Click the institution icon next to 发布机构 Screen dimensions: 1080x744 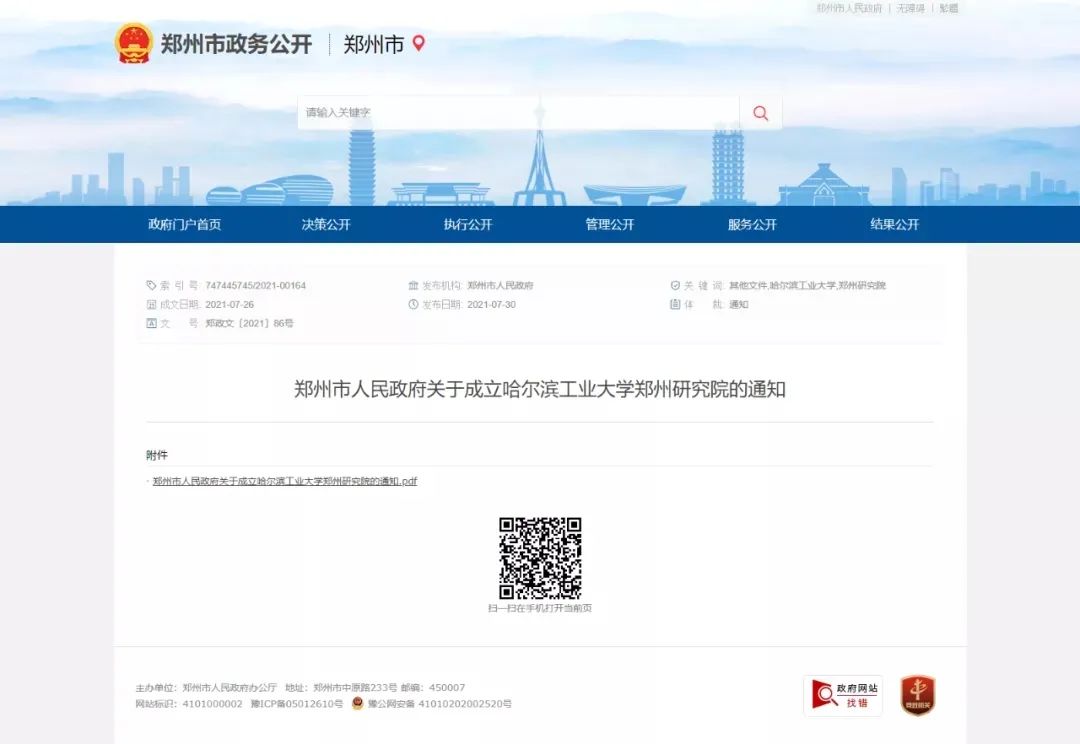(413, 285)
